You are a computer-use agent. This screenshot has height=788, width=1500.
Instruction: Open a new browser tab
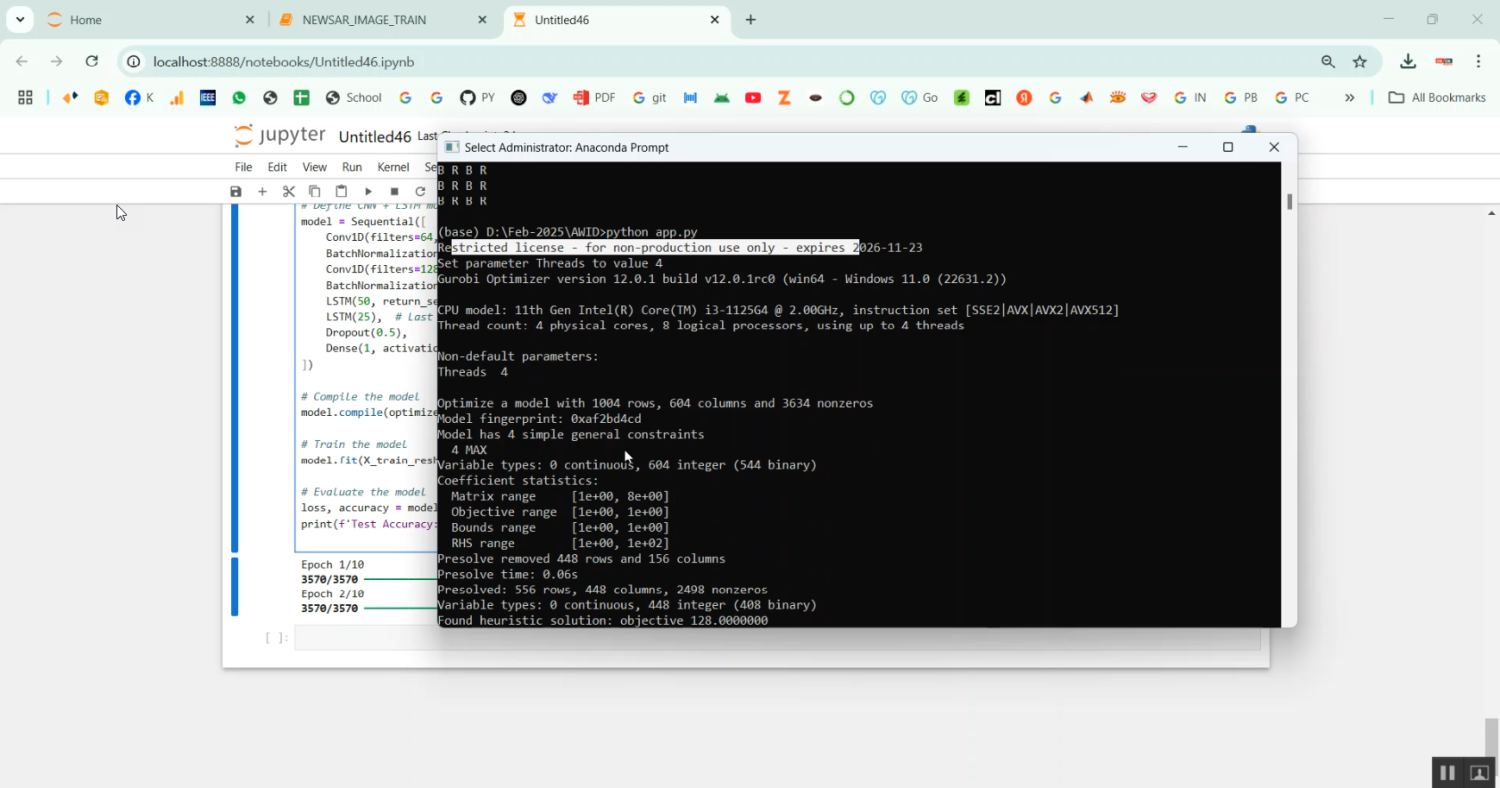(750, 19)
